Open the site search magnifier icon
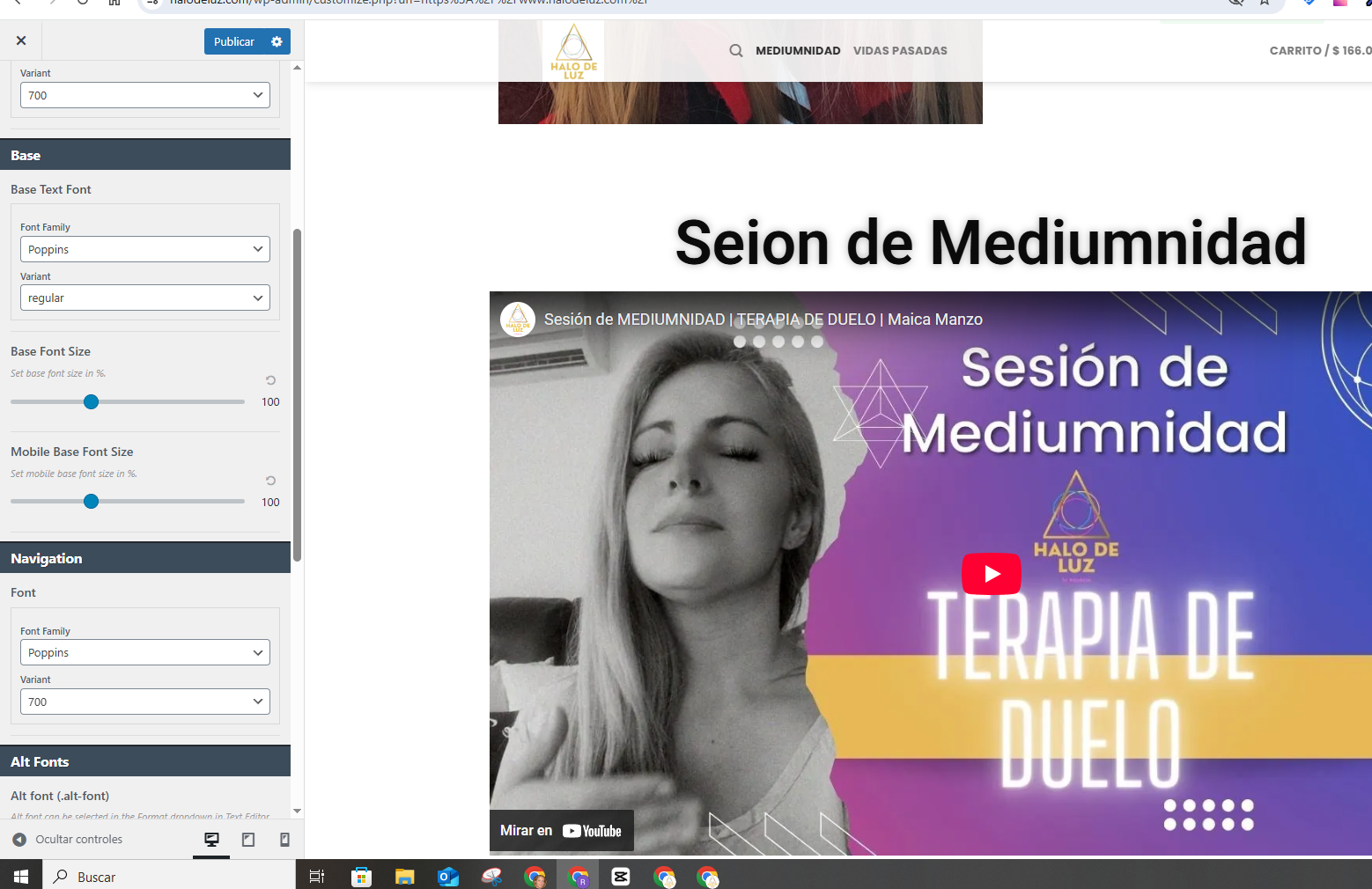Screen dimensions: 1372x889 click(736, 50)
